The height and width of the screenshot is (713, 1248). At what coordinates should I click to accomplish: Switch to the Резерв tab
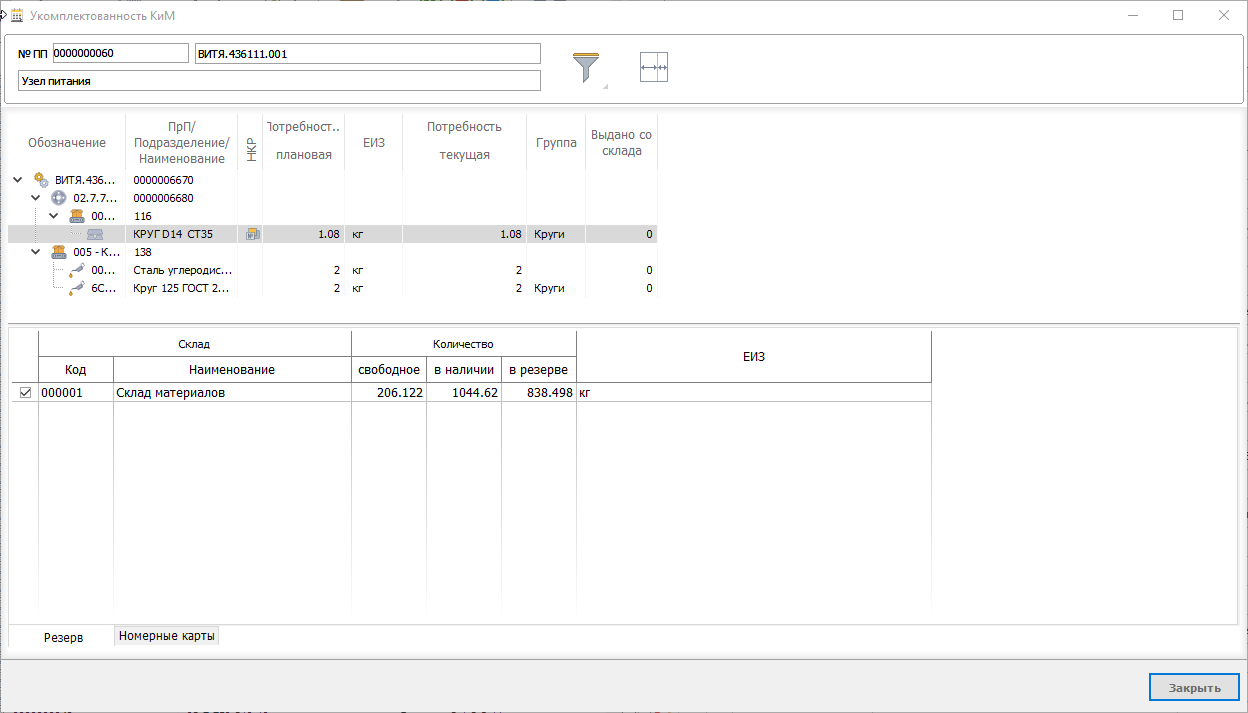pos(63,637)
